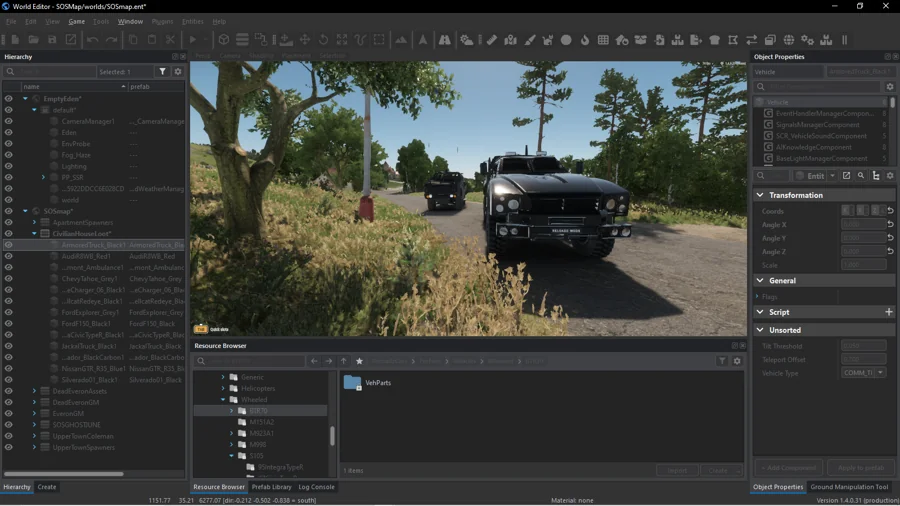
Task: Toggle visibility eye for AudiR8WB_Red1
Action: (x=9, y=256)
